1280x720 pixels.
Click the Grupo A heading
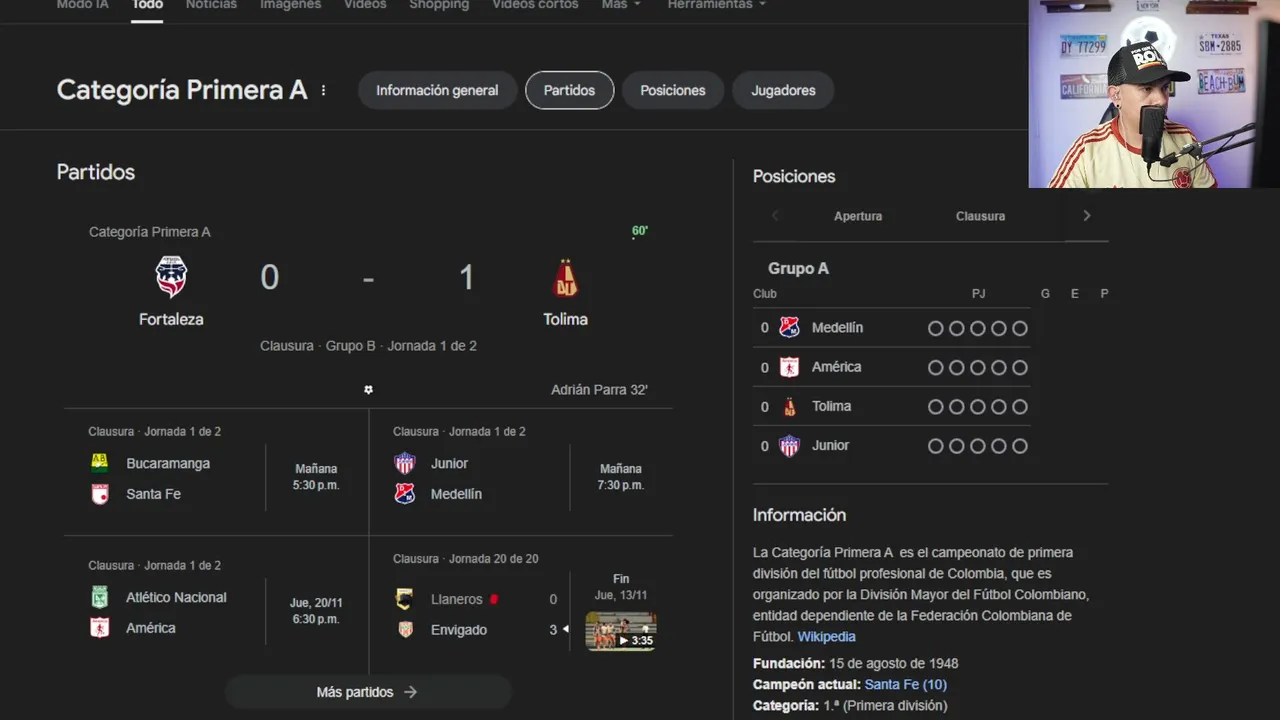pos(798,268)
